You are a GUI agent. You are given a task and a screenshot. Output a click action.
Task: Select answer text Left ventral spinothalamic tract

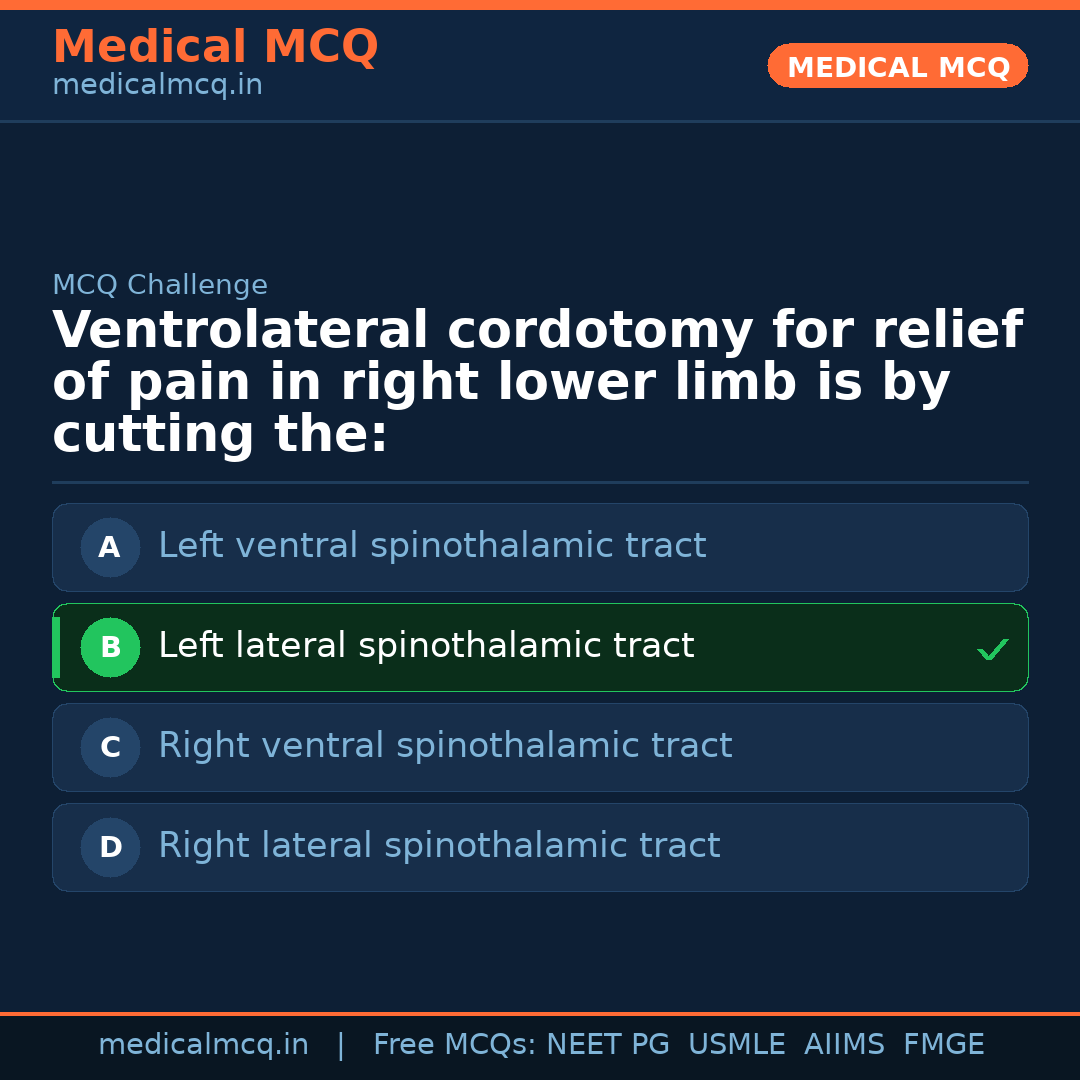coord(432,546)
